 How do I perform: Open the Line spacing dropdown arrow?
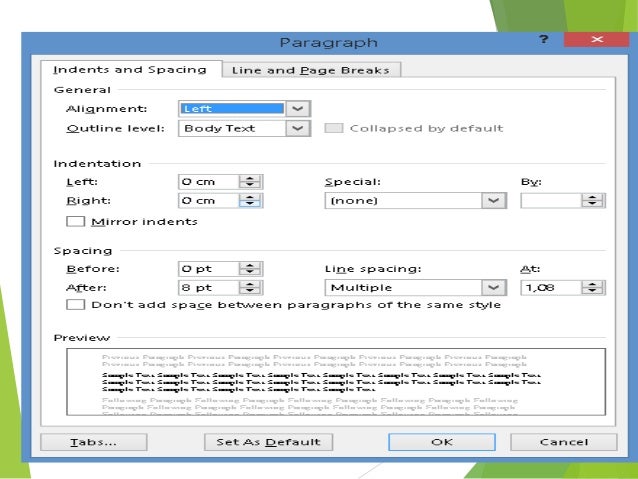coord(494,288)
